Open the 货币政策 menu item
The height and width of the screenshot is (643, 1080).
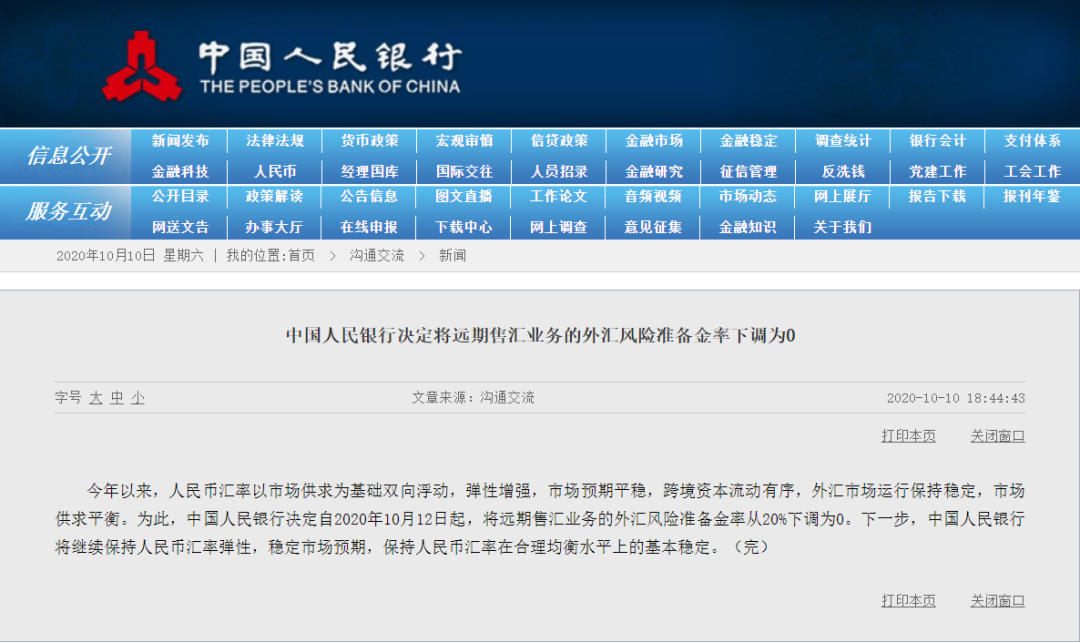pyautogui.click(x=368, y=141)
